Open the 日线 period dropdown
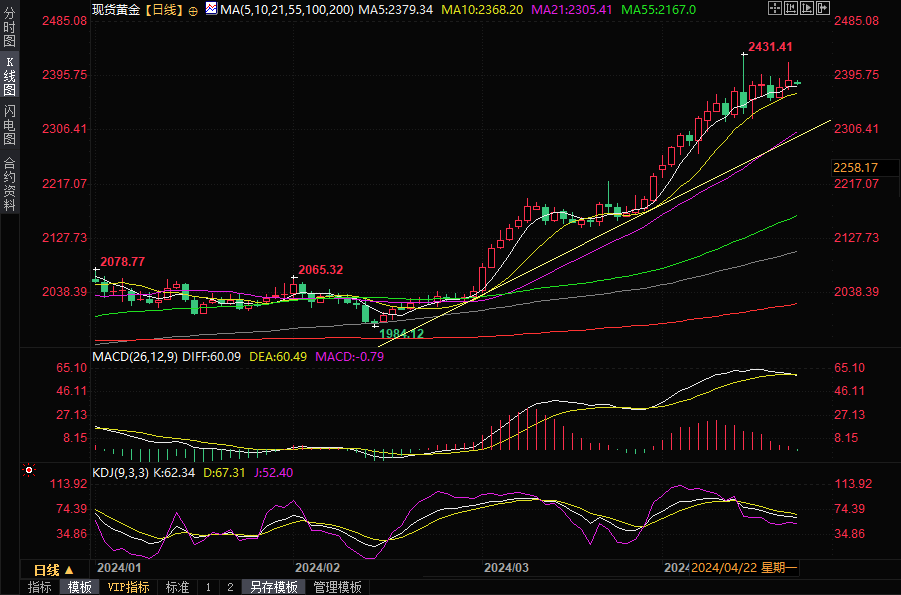Image resolution: width=901 pixels, height=595 pixels. point(54,569)
